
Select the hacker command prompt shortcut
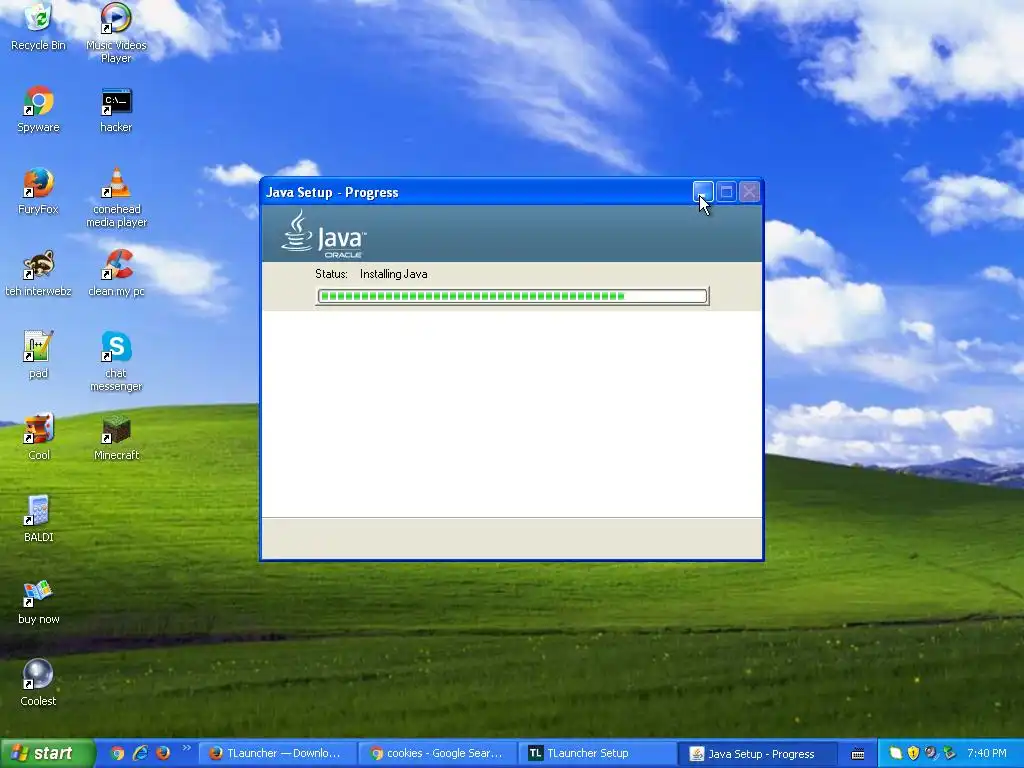point(116,109)
